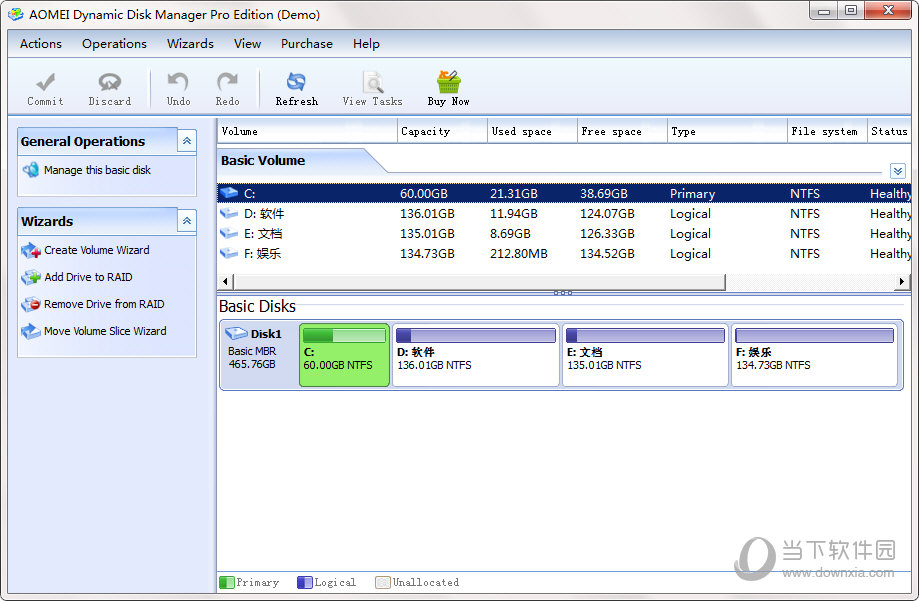The image size is (919, 602).
Task: Open the Purchase menu
Action: click(x=306, y=44)
